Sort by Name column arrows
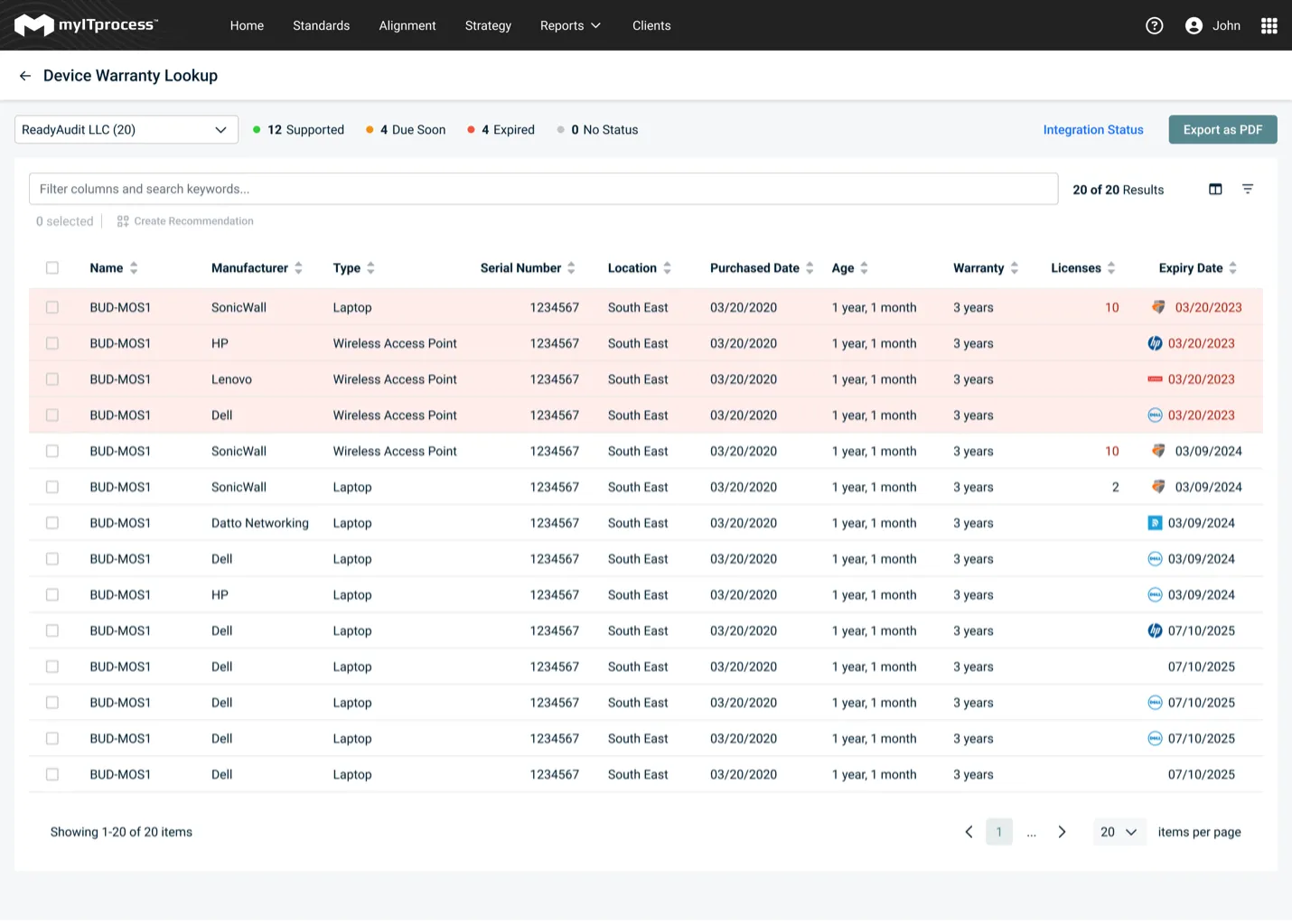The width and height of the screenshot is (1292, 924). (x=134, y=268)
